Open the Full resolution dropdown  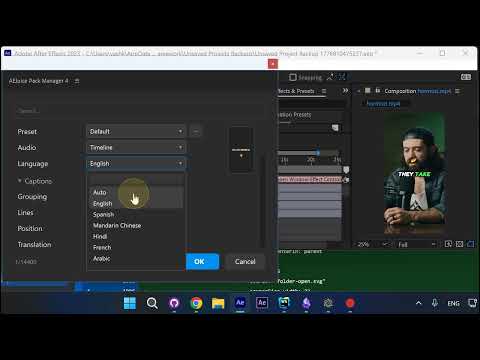tap(417, 244)
